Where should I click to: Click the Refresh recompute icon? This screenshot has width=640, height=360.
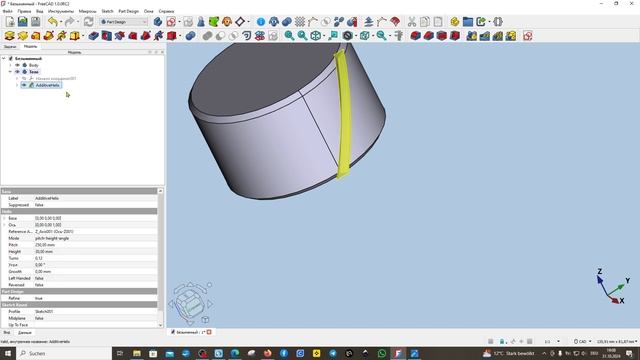click(89, 22)
